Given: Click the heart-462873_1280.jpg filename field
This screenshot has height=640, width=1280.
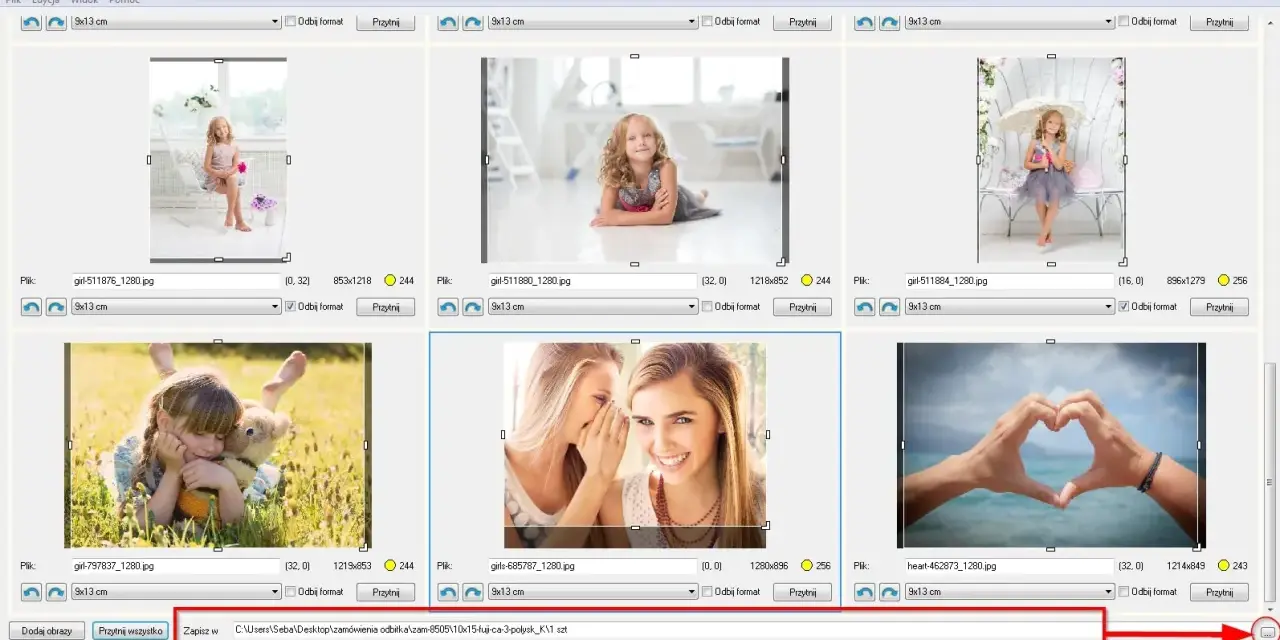Looking at the screenshot, I should 1010,566.
